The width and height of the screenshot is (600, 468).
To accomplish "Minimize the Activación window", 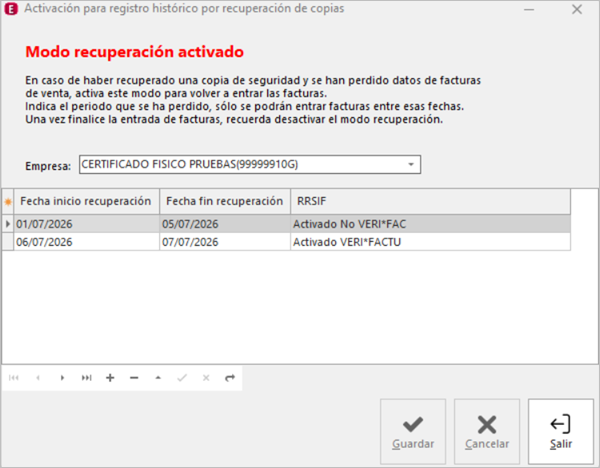I will tap(529, 9).
